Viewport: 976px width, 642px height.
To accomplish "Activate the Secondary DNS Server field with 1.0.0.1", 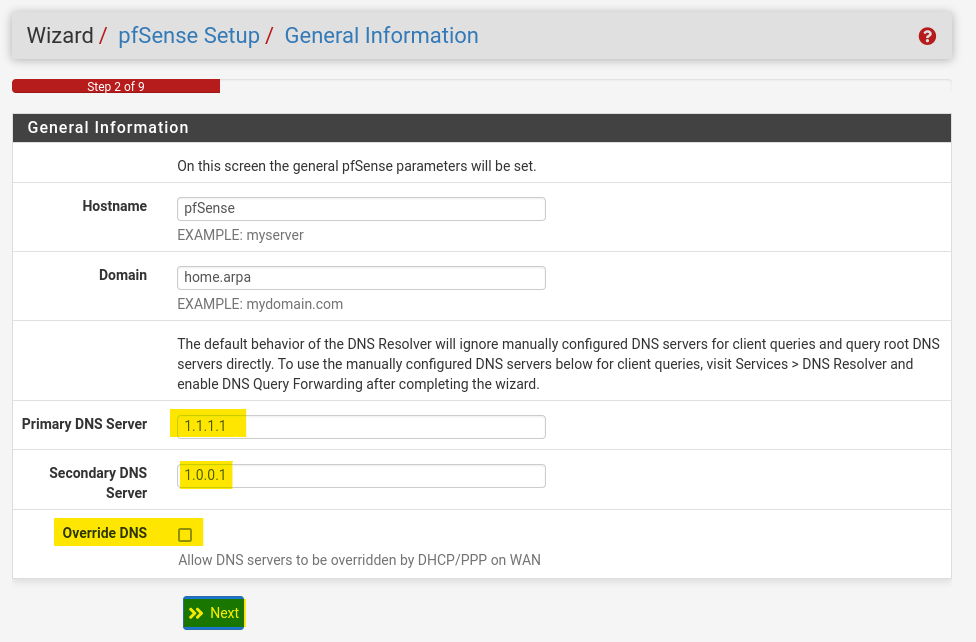I will (361, 476).
